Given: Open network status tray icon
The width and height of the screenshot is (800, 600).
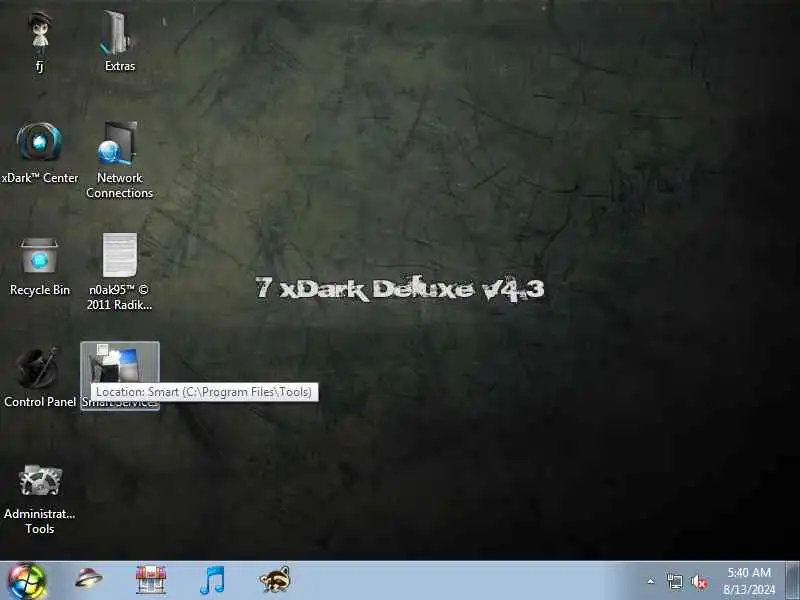Looking at the screenshot, I should (674, 581).
